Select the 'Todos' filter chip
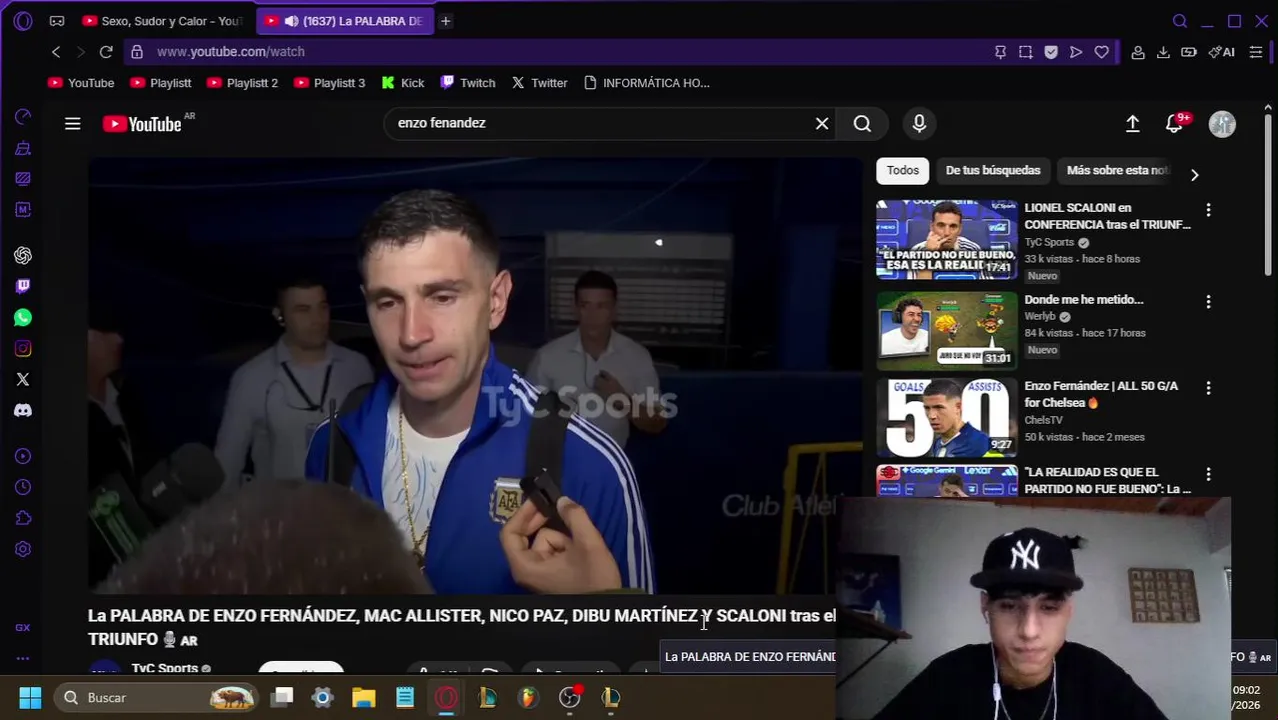Image resolution: width=1278 pixels, height=720 pixels. (x=902, y=170)
